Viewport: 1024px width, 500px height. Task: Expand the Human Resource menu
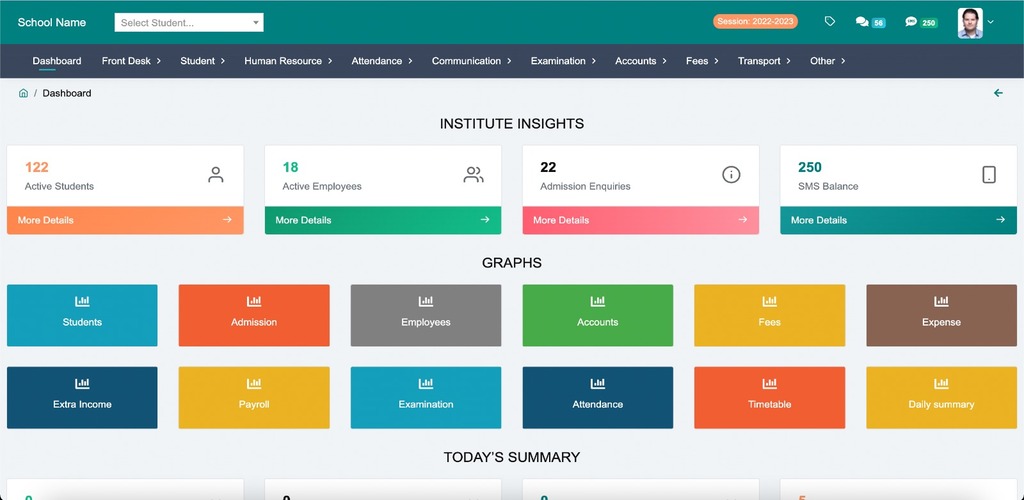[x=288, y=61]
